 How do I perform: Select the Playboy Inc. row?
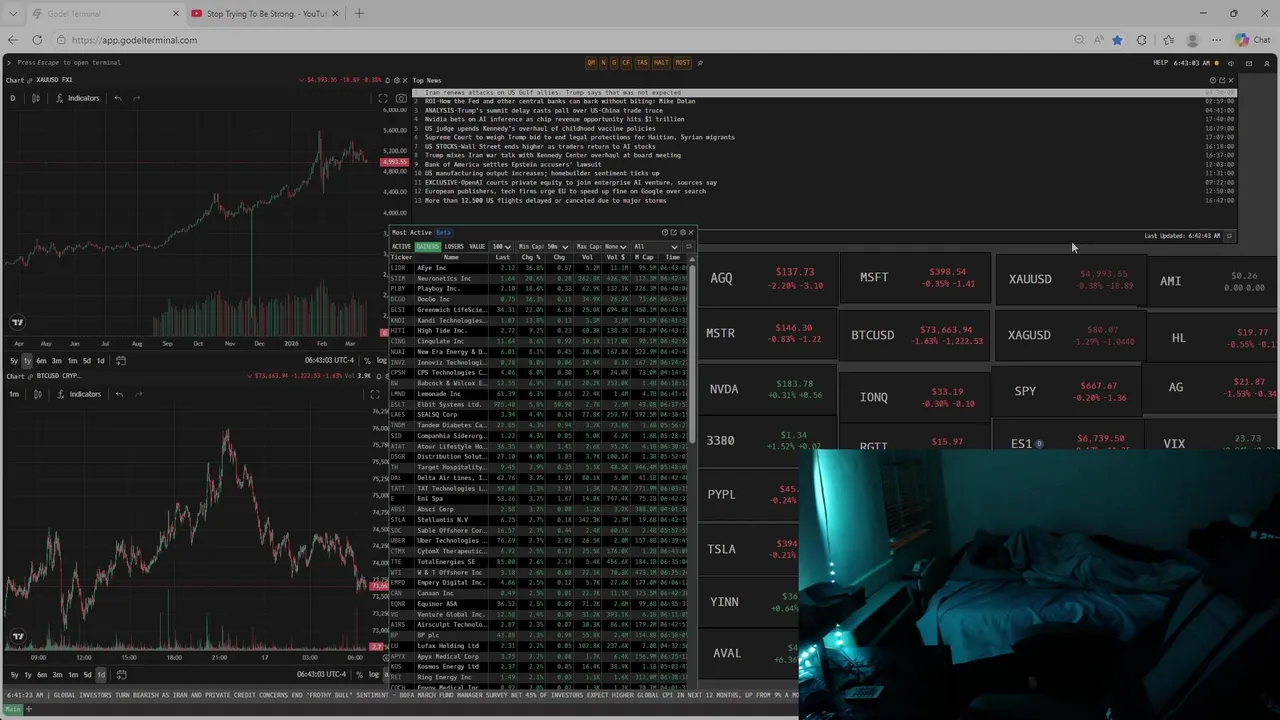[539, 289]
